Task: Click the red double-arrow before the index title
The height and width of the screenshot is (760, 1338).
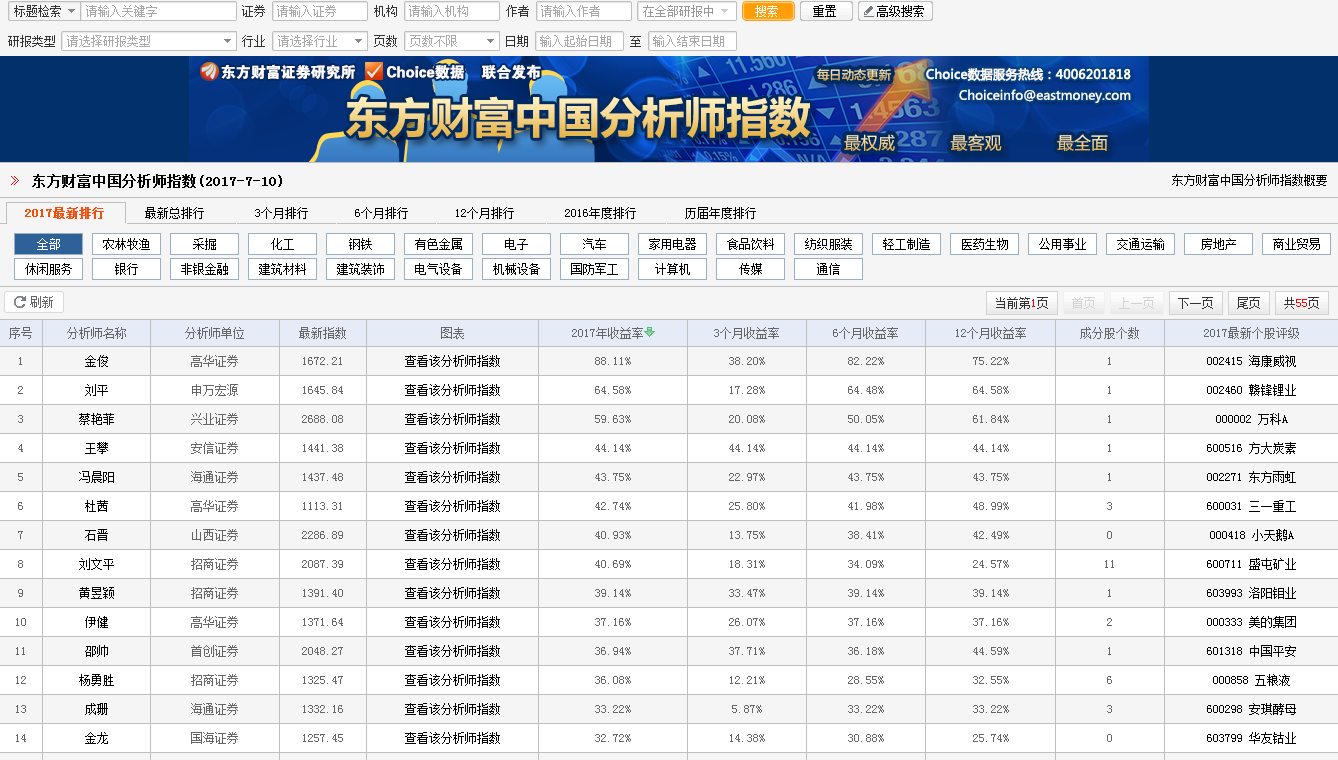Action: coord(15,181)
